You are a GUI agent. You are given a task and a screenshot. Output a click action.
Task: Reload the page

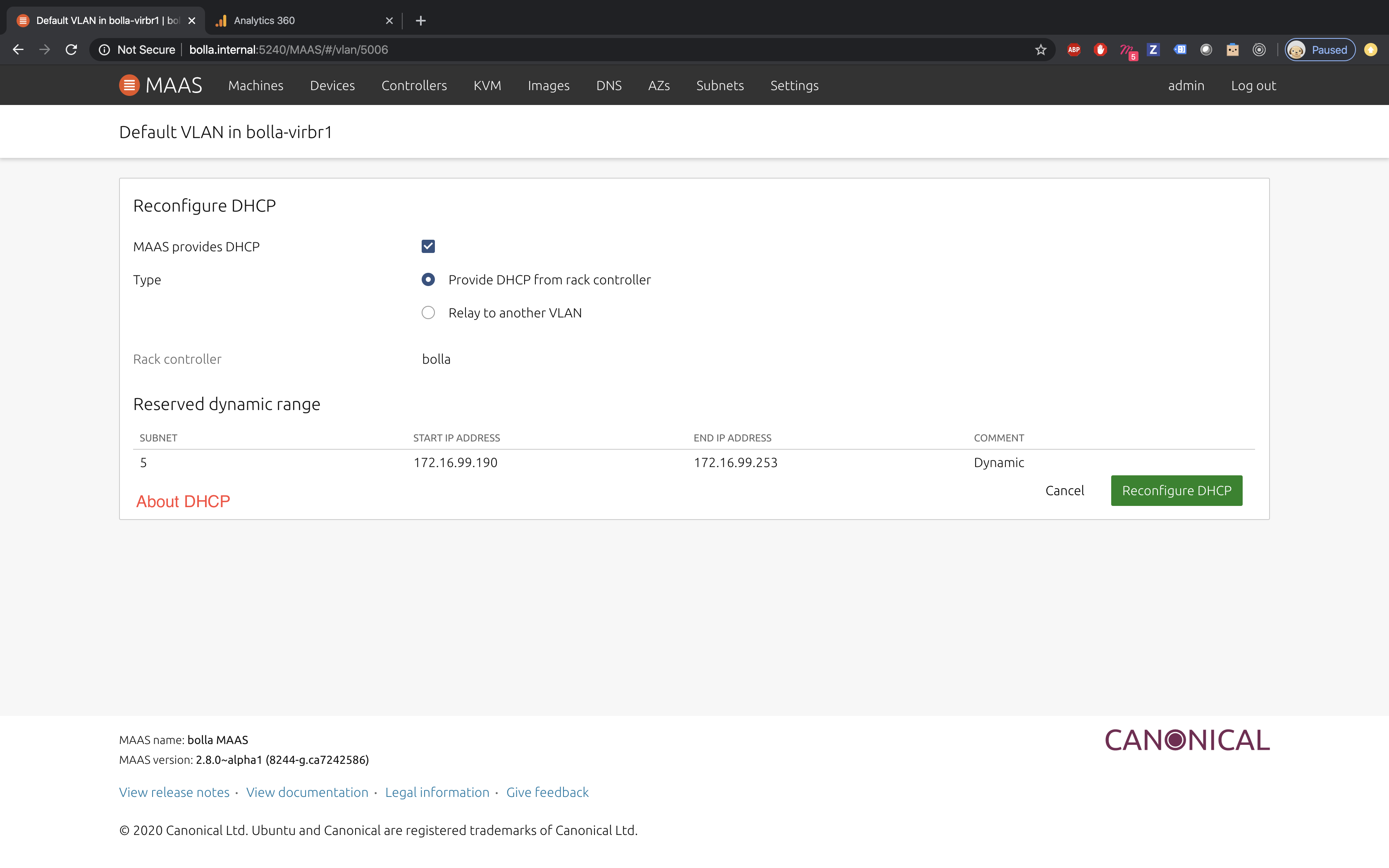(x=71, y=50)
